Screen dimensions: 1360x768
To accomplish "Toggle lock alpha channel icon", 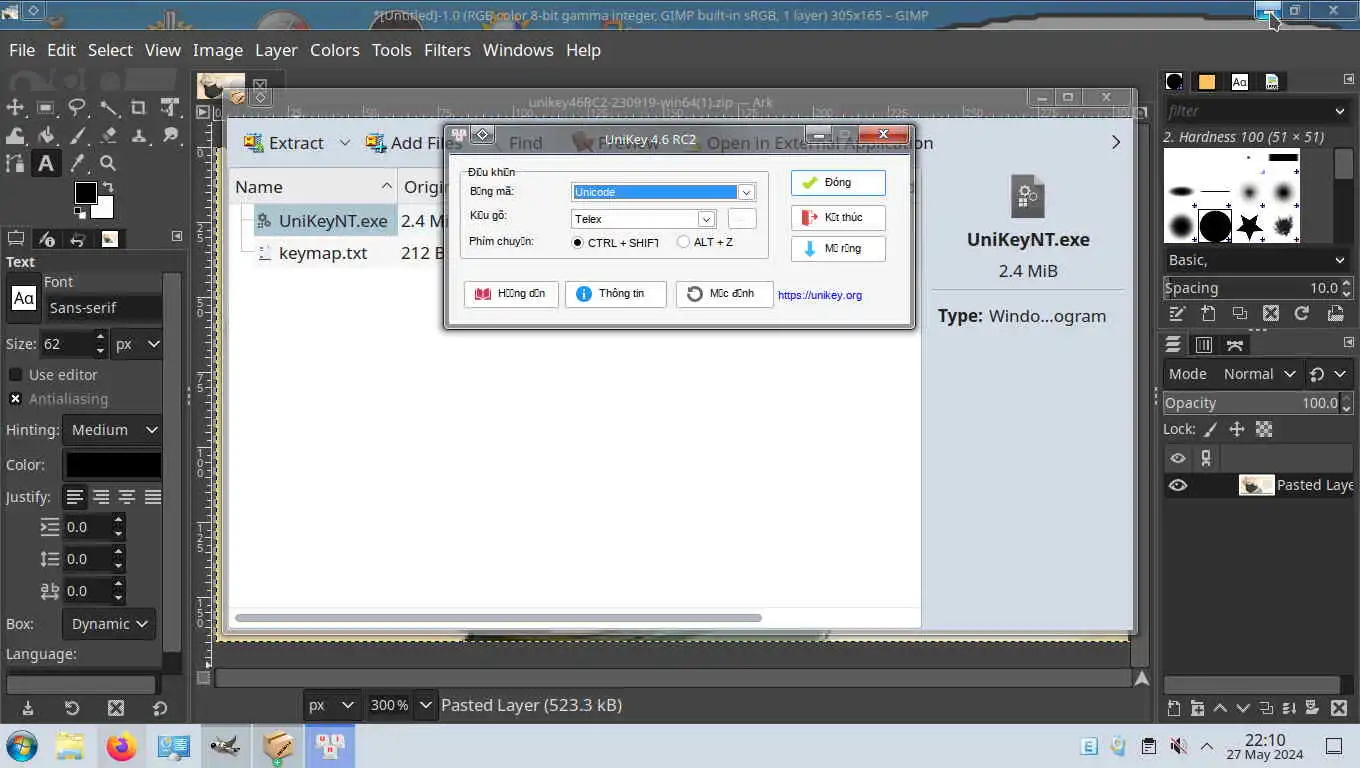I will click(x=1264, y=429).
